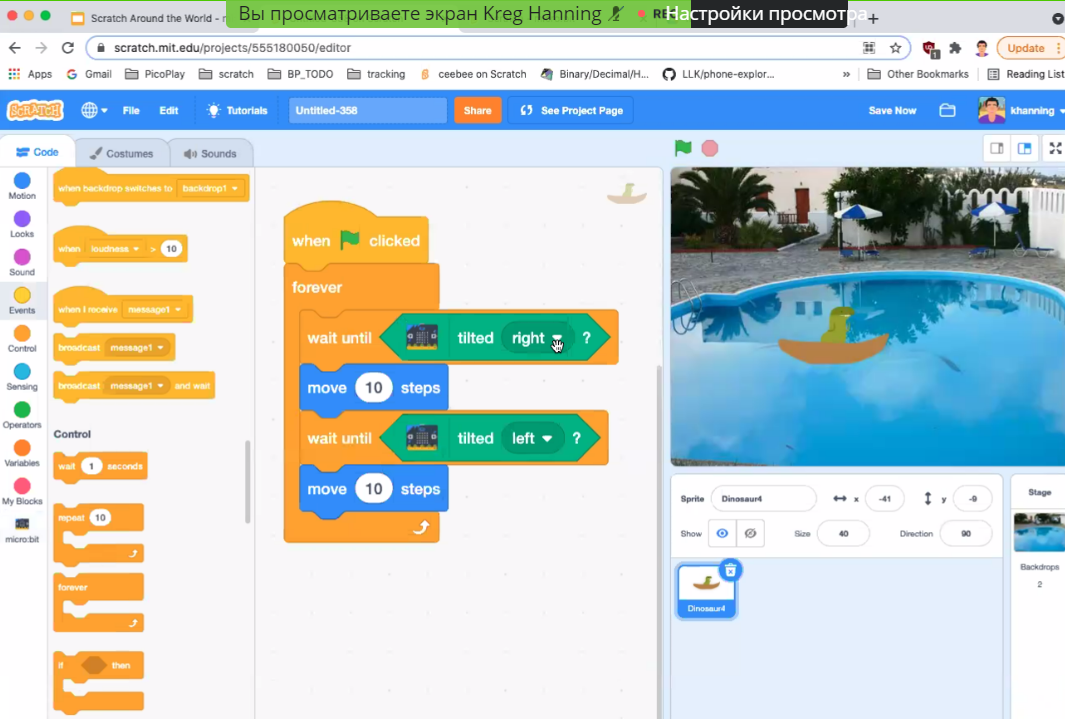Switch to large stage layout
This screenshot has width=1065, height=719.
pos(1025,148)
